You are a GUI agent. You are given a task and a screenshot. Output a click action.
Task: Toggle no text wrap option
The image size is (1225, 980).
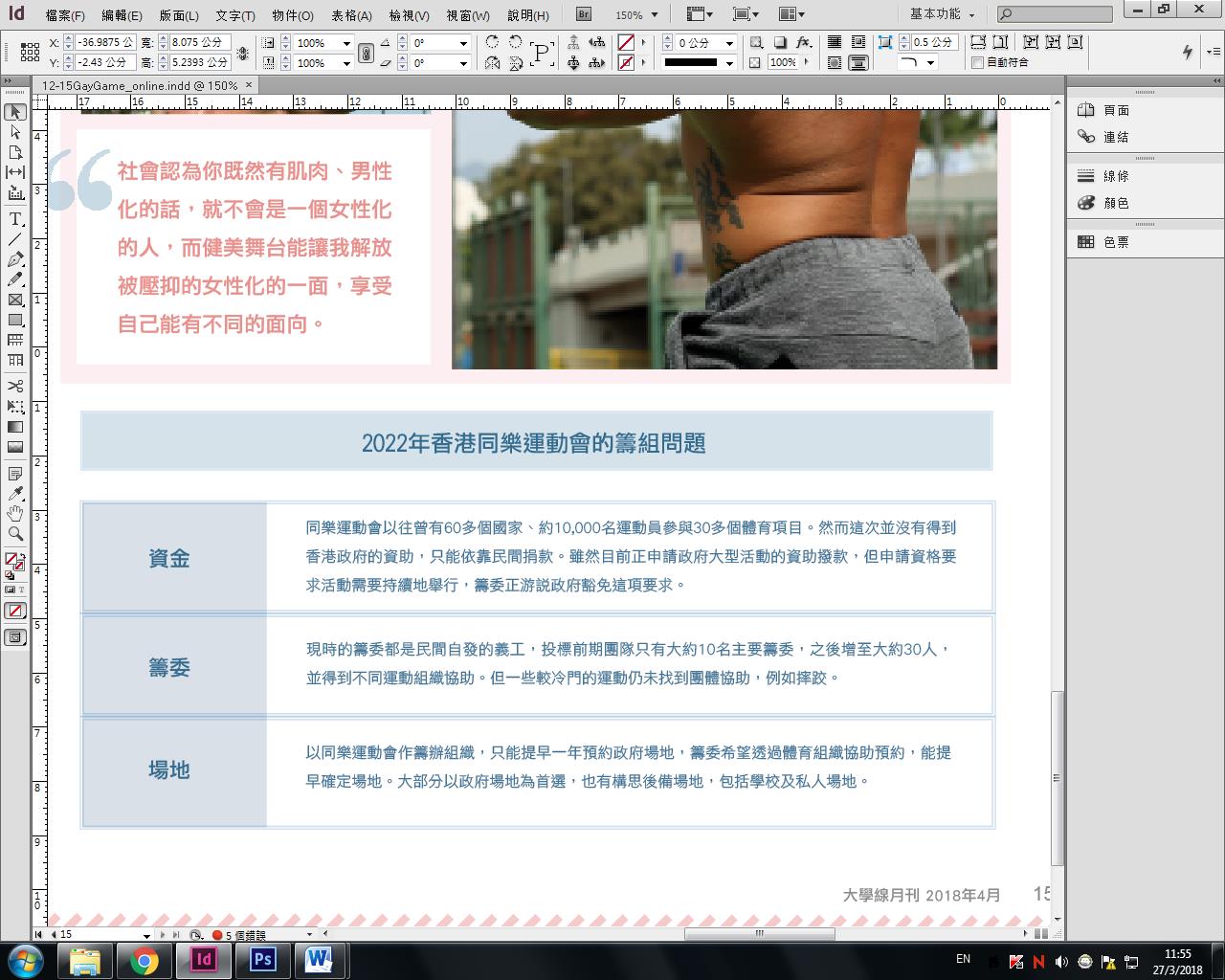click(x=835, y=42)
